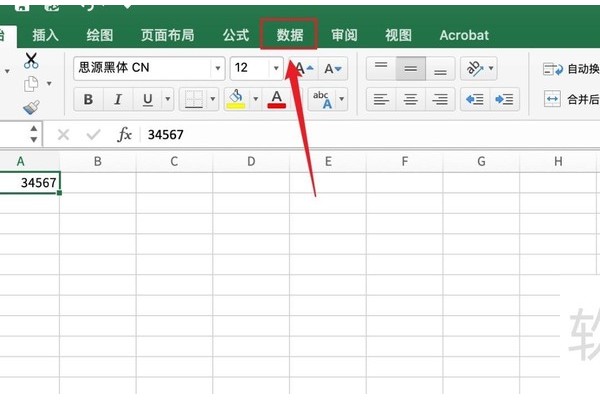Click the phonetic guide abc icon
Screen dimensions: 600x400
322,100
